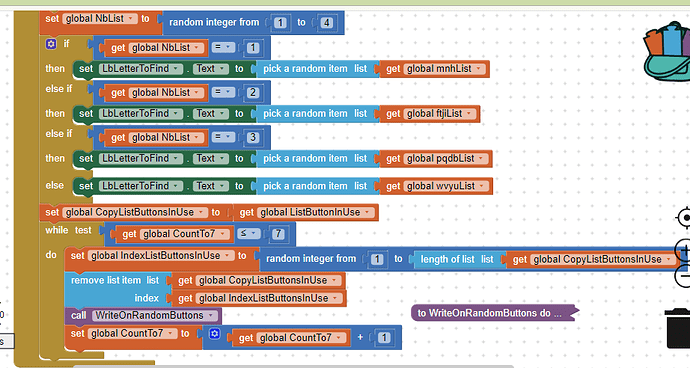Open the if block mutator gear
This screenshot has height=368, width=690.
coord(51,44)
